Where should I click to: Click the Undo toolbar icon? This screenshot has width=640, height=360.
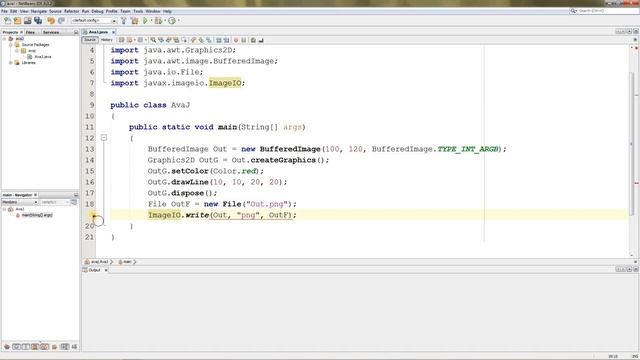point(51,20)
